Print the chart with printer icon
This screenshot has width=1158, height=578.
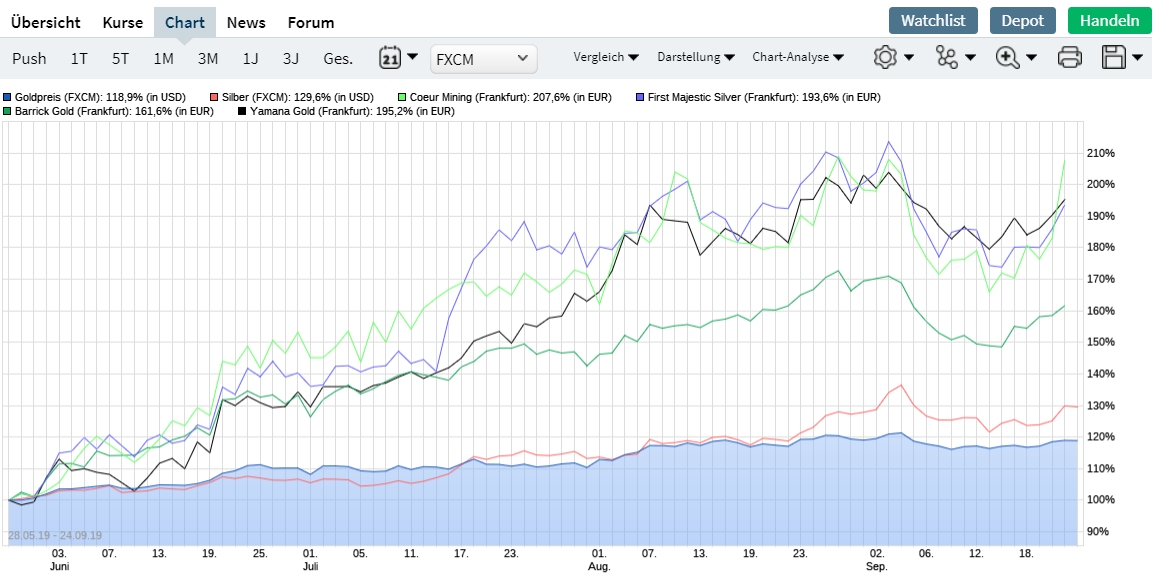[x=1070, y=58]
